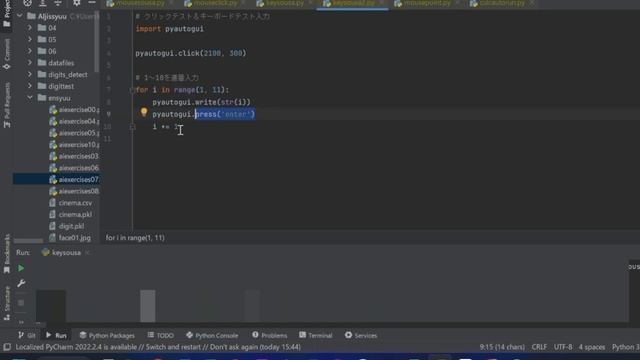The height and width of the screenshot is (360, 640).
Task: Open aiexercises08 file in project tree
Action: click(x=74, y=191)
